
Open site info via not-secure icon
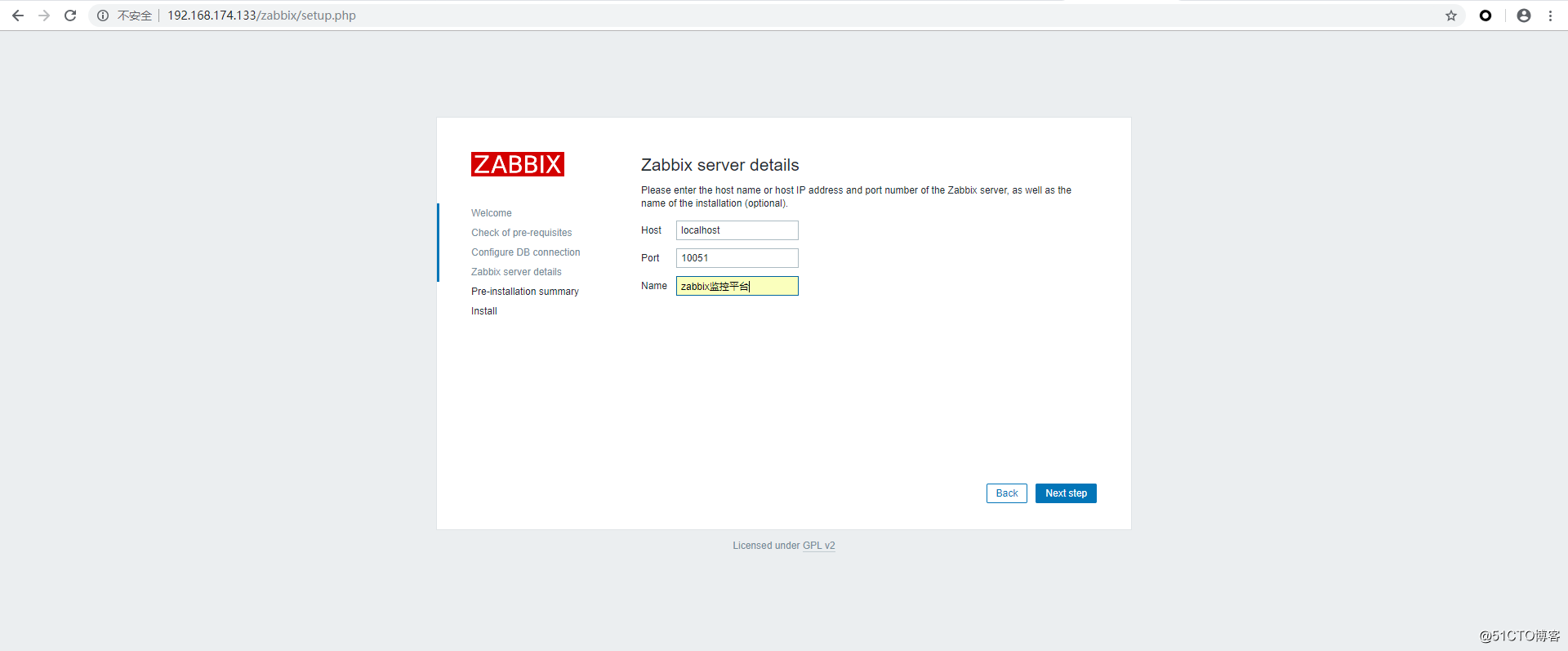(103, 16)
